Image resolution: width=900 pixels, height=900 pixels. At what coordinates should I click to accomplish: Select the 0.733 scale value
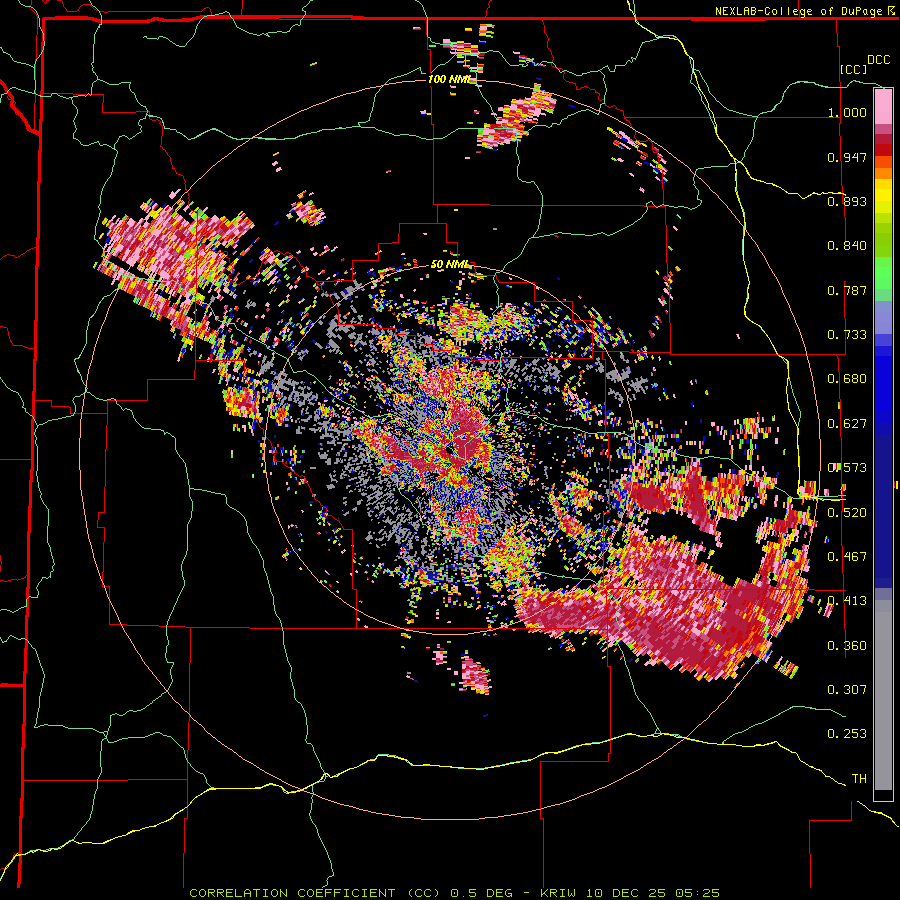tap(847, 335)
